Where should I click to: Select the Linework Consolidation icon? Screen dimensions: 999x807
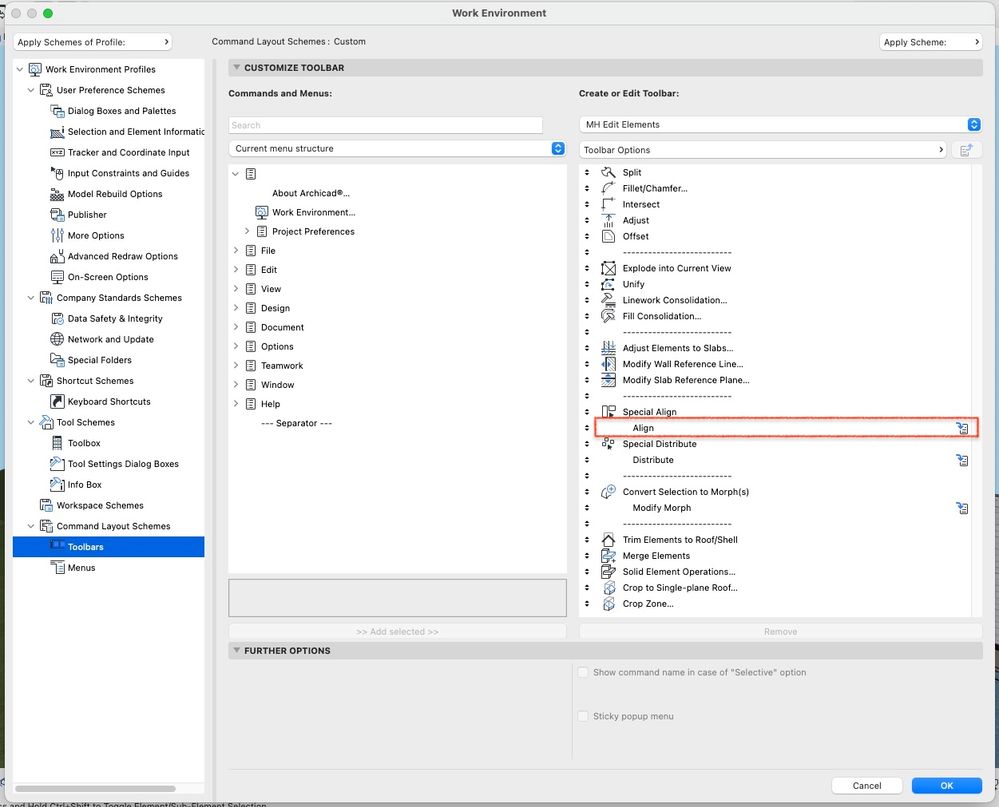[608, 300]
